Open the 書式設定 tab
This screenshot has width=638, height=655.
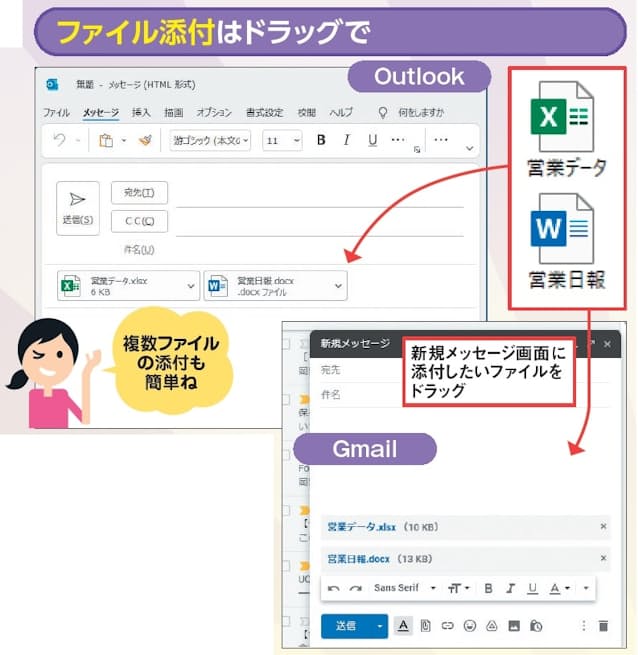pyautogui.click(x=264, y=112)
